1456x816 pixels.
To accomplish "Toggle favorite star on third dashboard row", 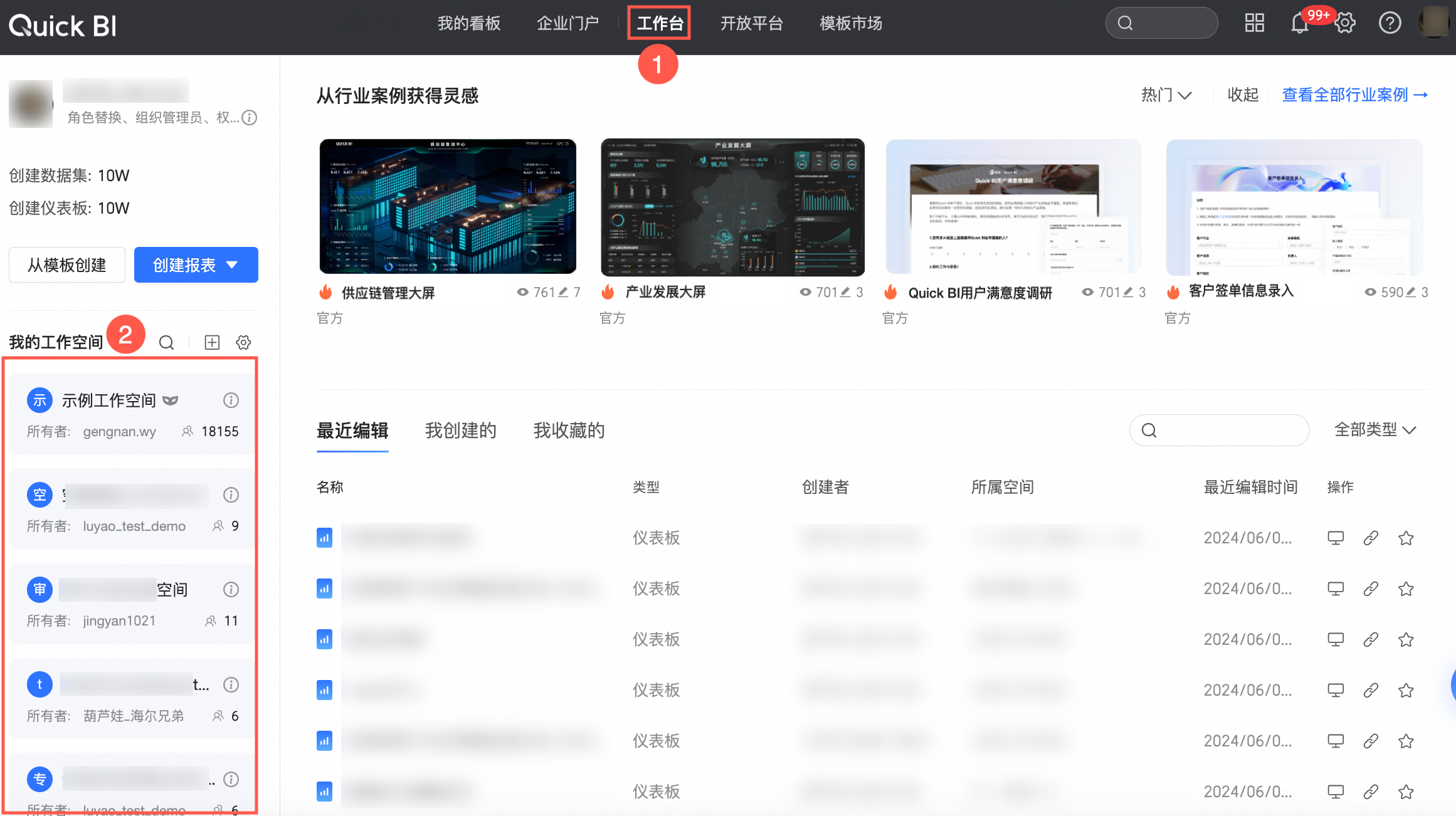I will 1406,639.
